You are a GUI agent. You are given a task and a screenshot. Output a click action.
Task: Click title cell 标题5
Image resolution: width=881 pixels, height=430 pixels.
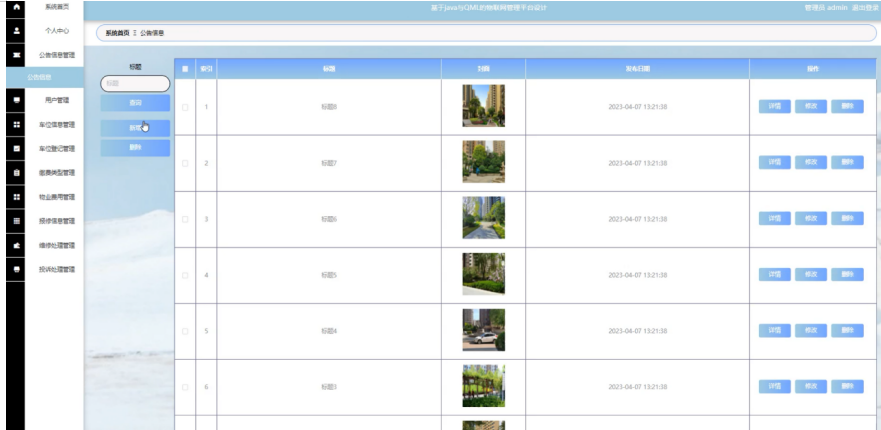329,275
